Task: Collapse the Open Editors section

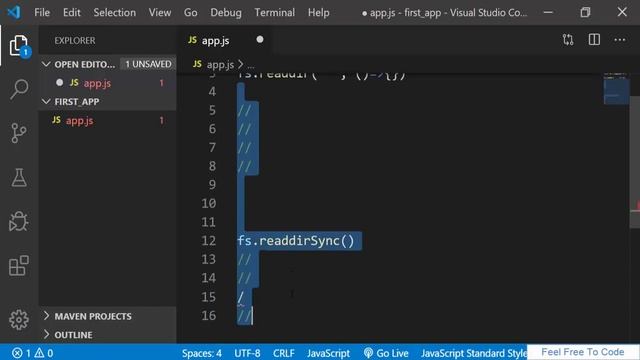Action: 46,64
